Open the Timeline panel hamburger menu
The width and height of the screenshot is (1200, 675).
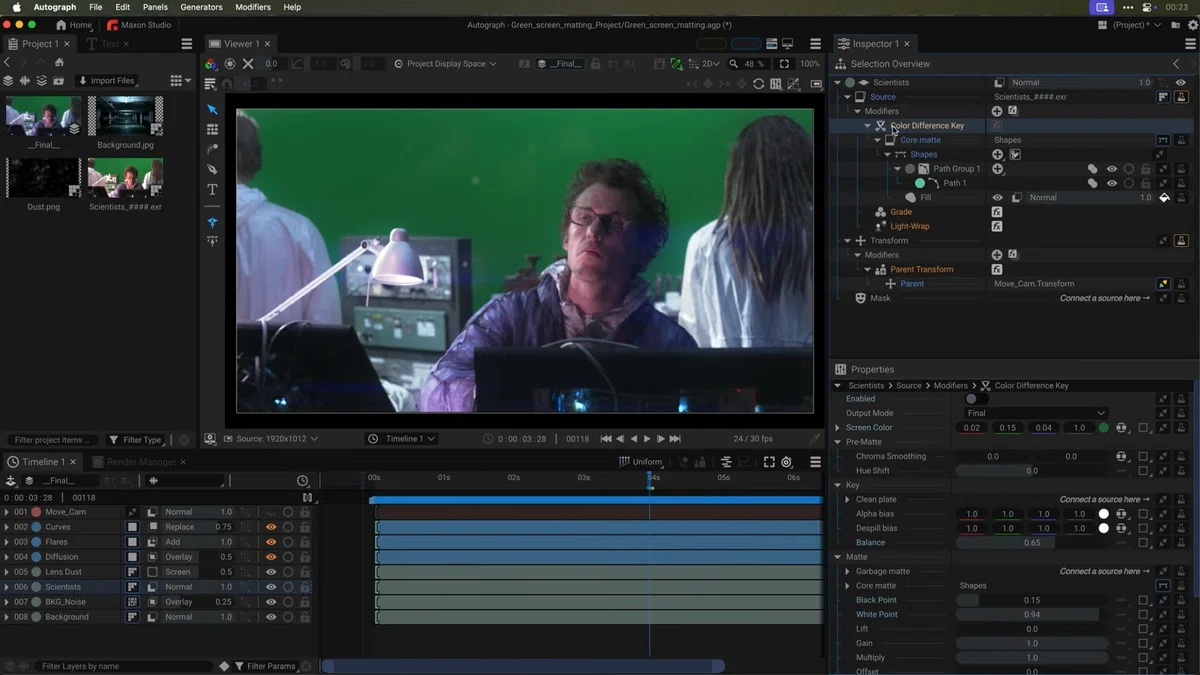[x=815, y=462]
